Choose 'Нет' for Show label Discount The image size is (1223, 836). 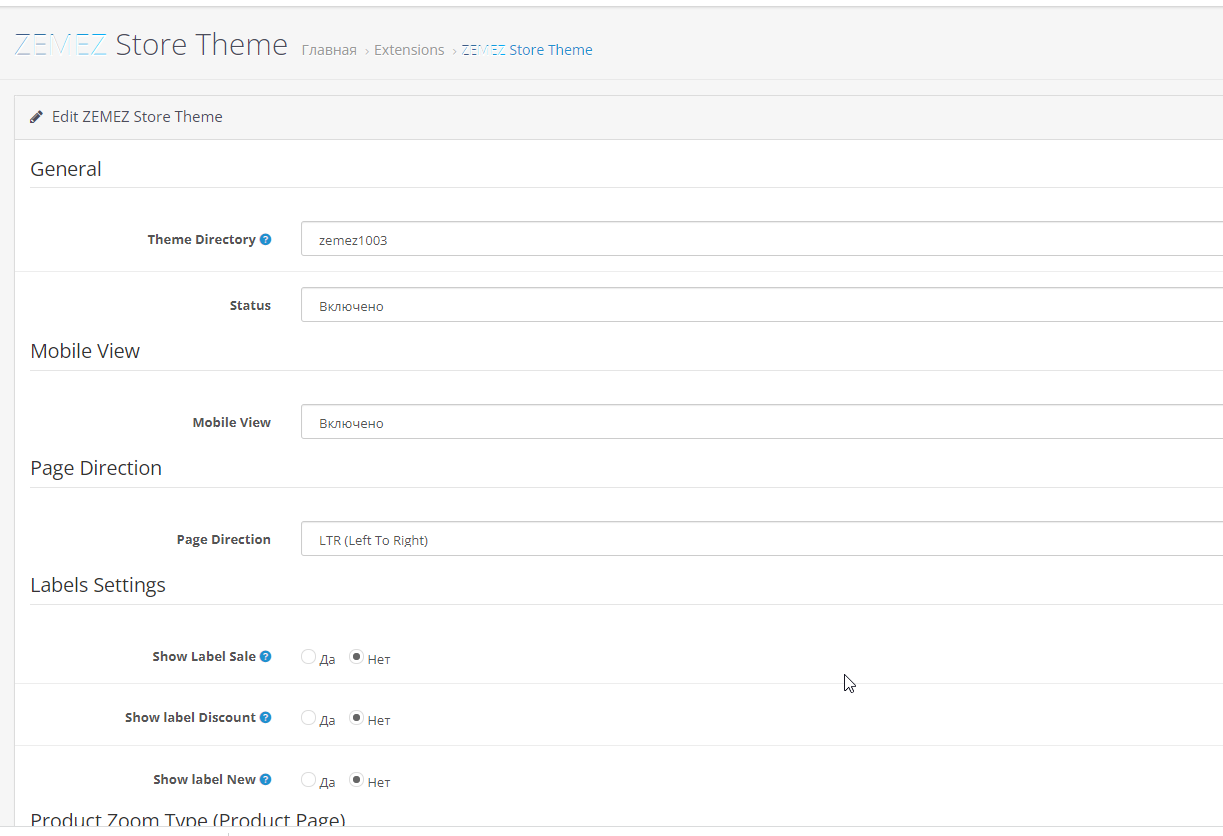click(x=356, y=718)
